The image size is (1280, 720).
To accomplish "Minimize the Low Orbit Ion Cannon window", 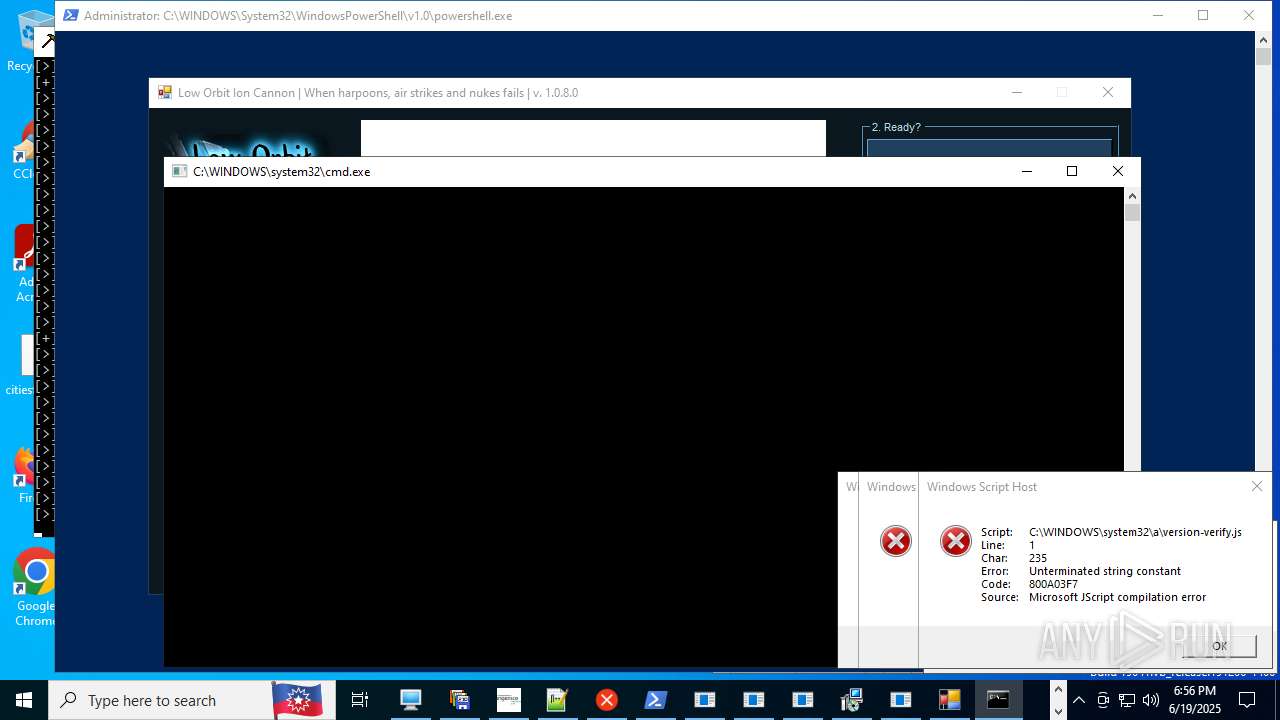I will 1017,92.
